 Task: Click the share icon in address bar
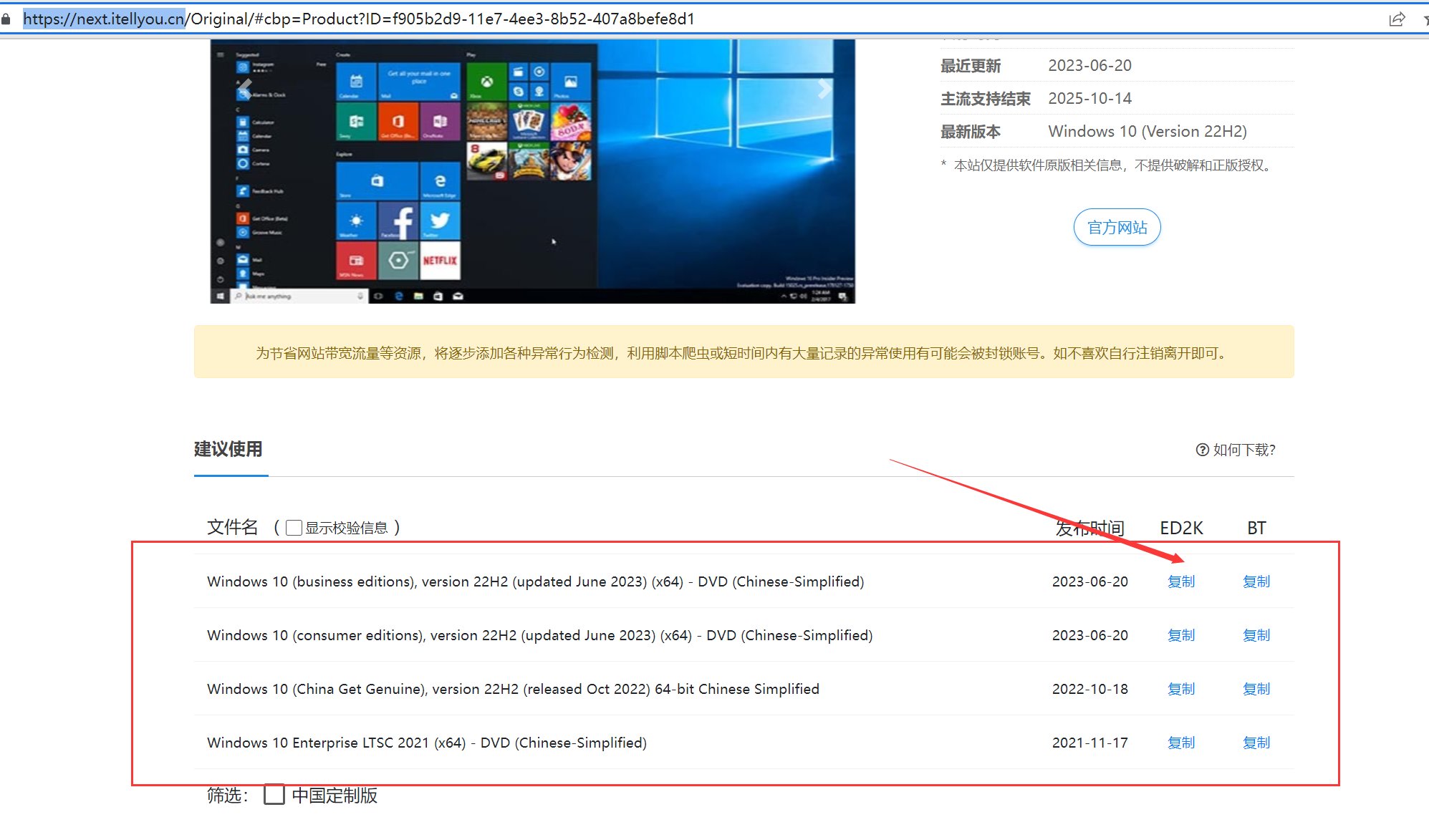(x=1397, y=19)
